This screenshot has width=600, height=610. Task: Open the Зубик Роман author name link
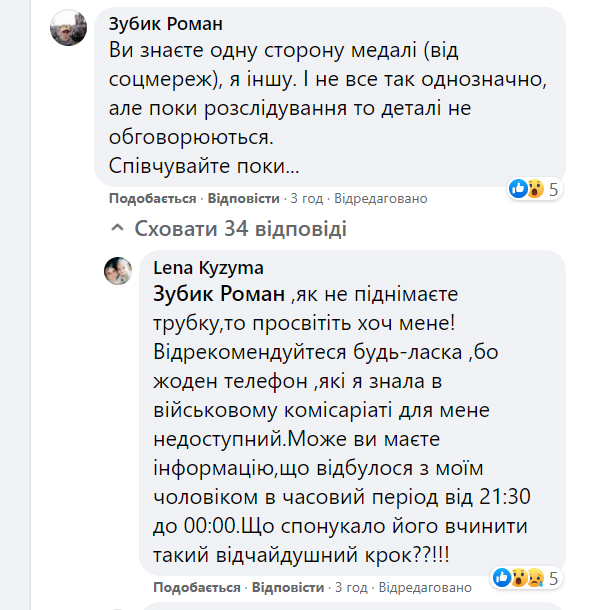165,23
